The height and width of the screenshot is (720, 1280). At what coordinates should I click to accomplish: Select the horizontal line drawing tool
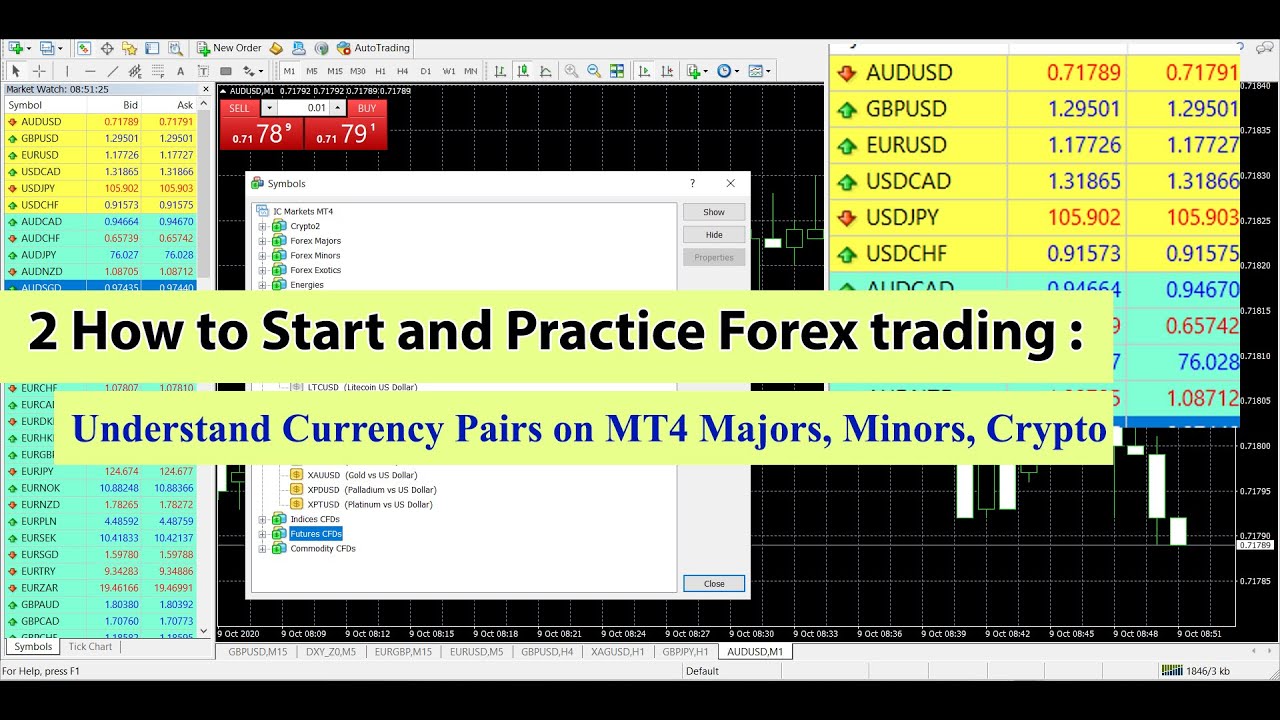click(90, 71)
